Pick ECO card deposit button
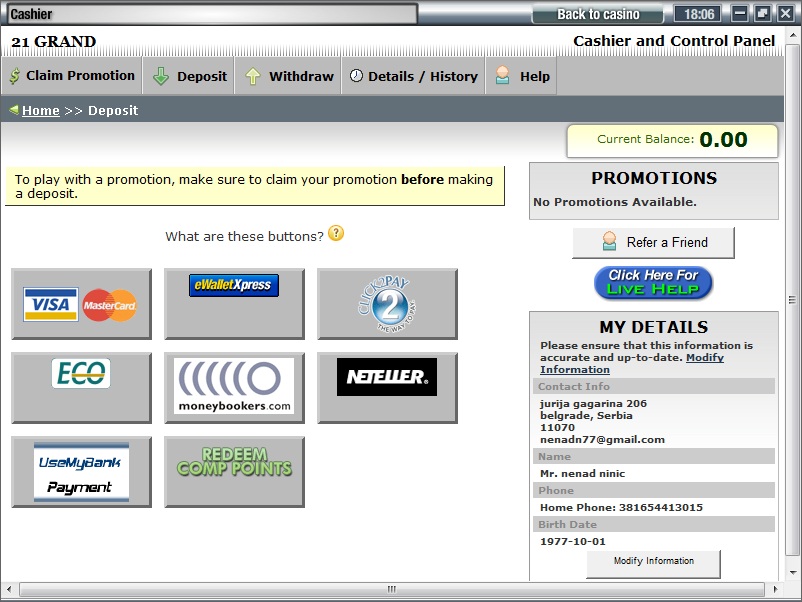The height and width of the screenshot is (602, 802). pos(81,388)
